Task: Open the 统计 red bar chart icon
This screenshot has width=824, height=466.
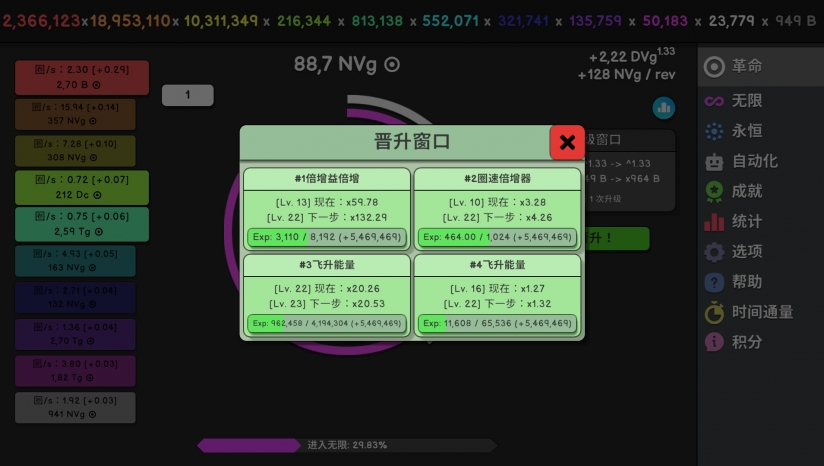Action: [714, 222]
